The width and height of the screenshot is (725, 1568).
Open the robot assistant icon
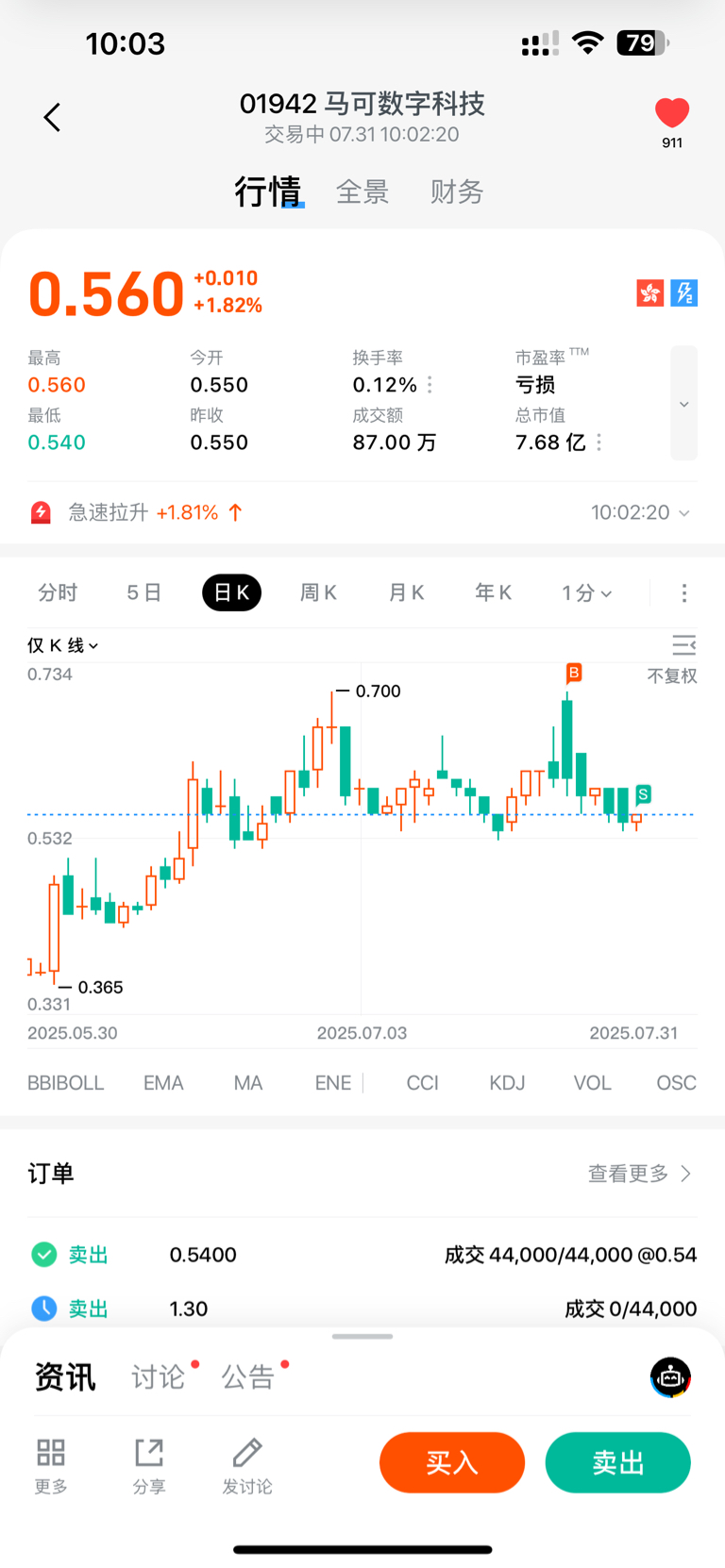point(670,1377)
